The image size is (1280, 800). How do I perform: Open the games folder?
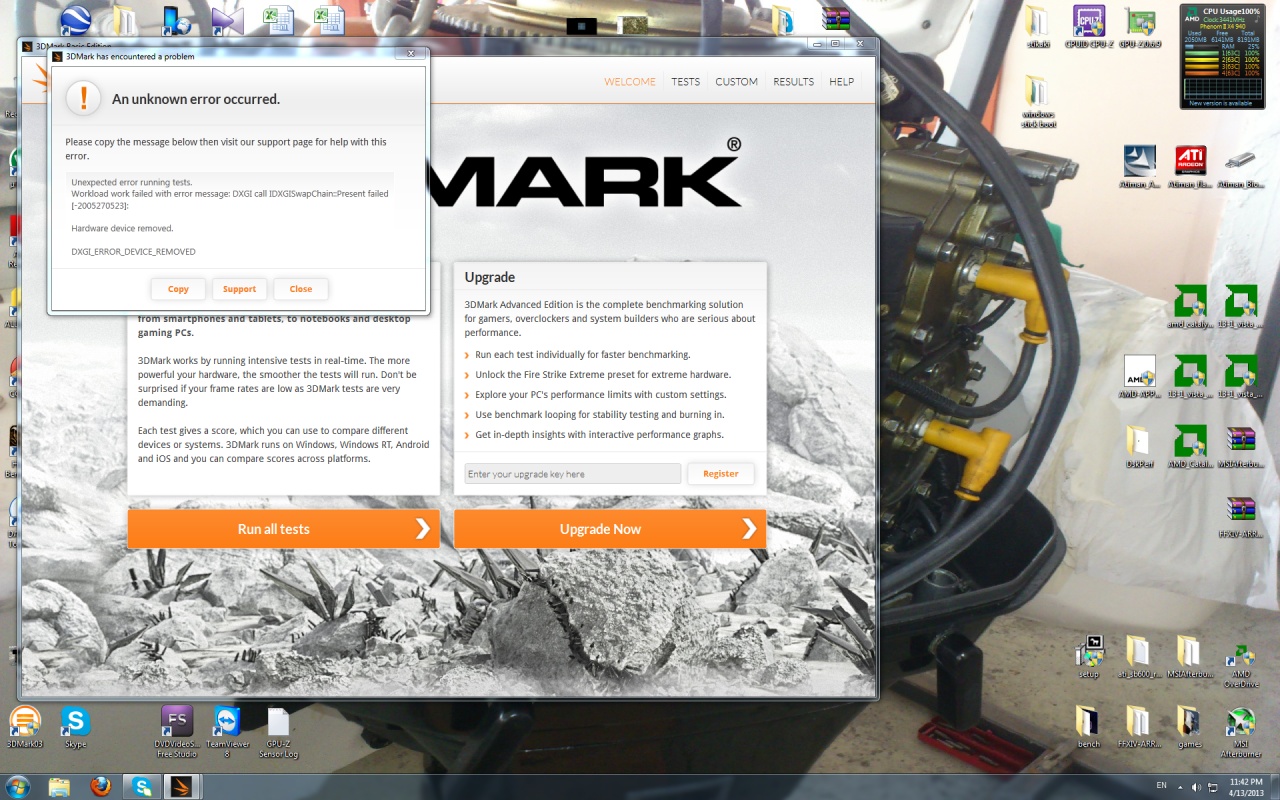1190,727
